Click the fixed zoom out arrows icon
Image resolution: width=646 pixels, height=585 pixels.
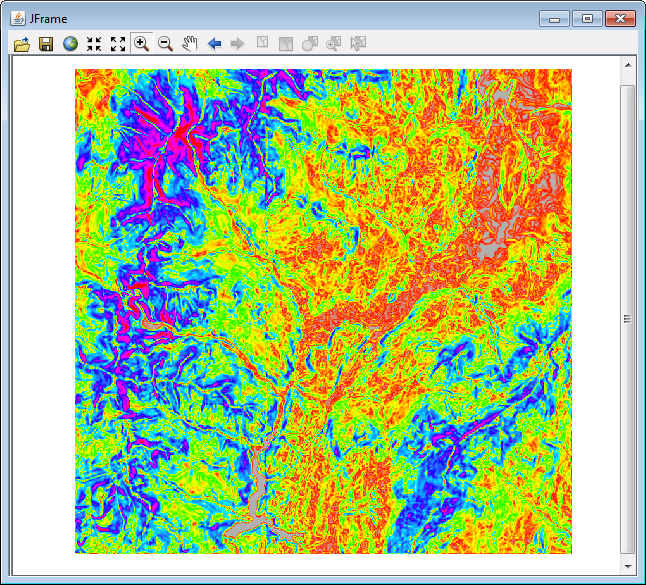118,44
